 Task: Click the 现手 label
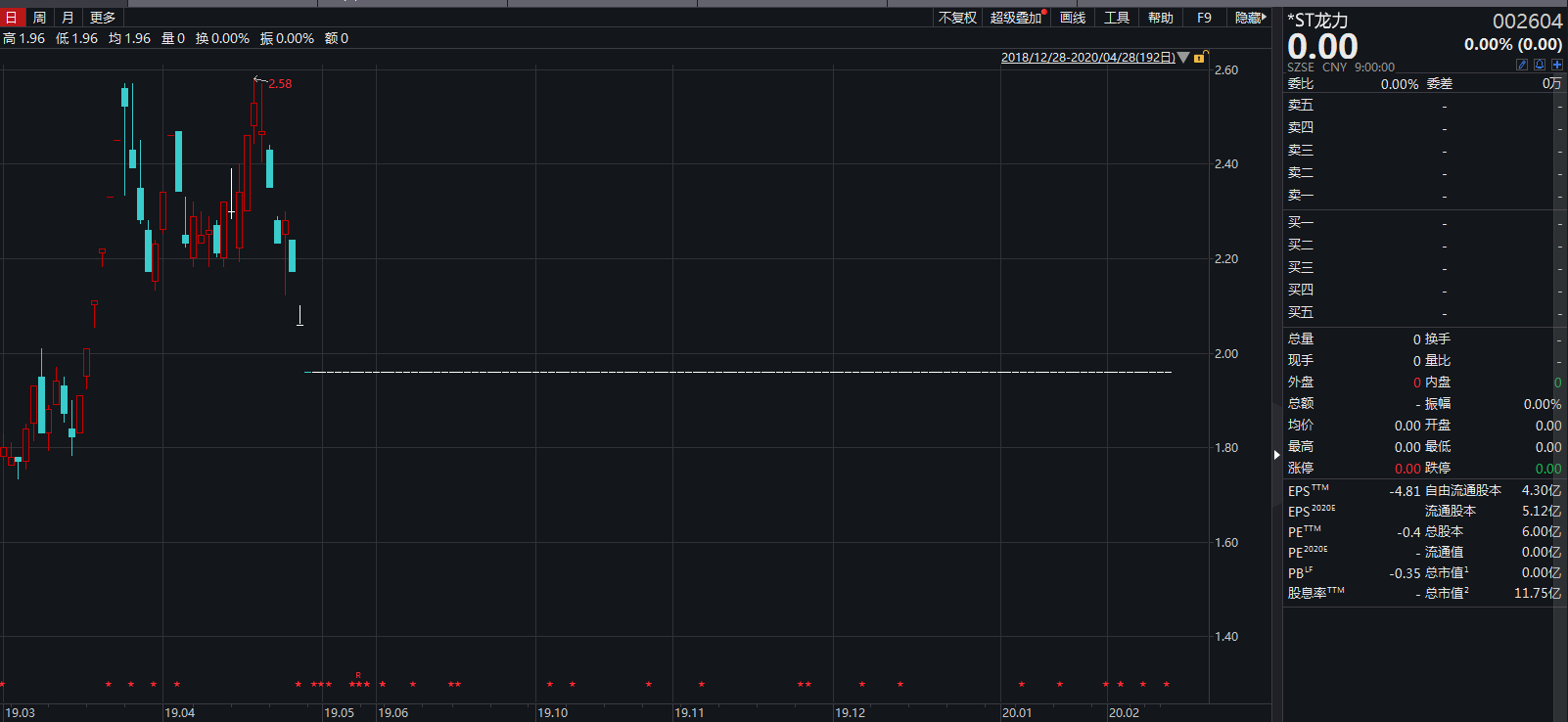tap(1301, 361)
